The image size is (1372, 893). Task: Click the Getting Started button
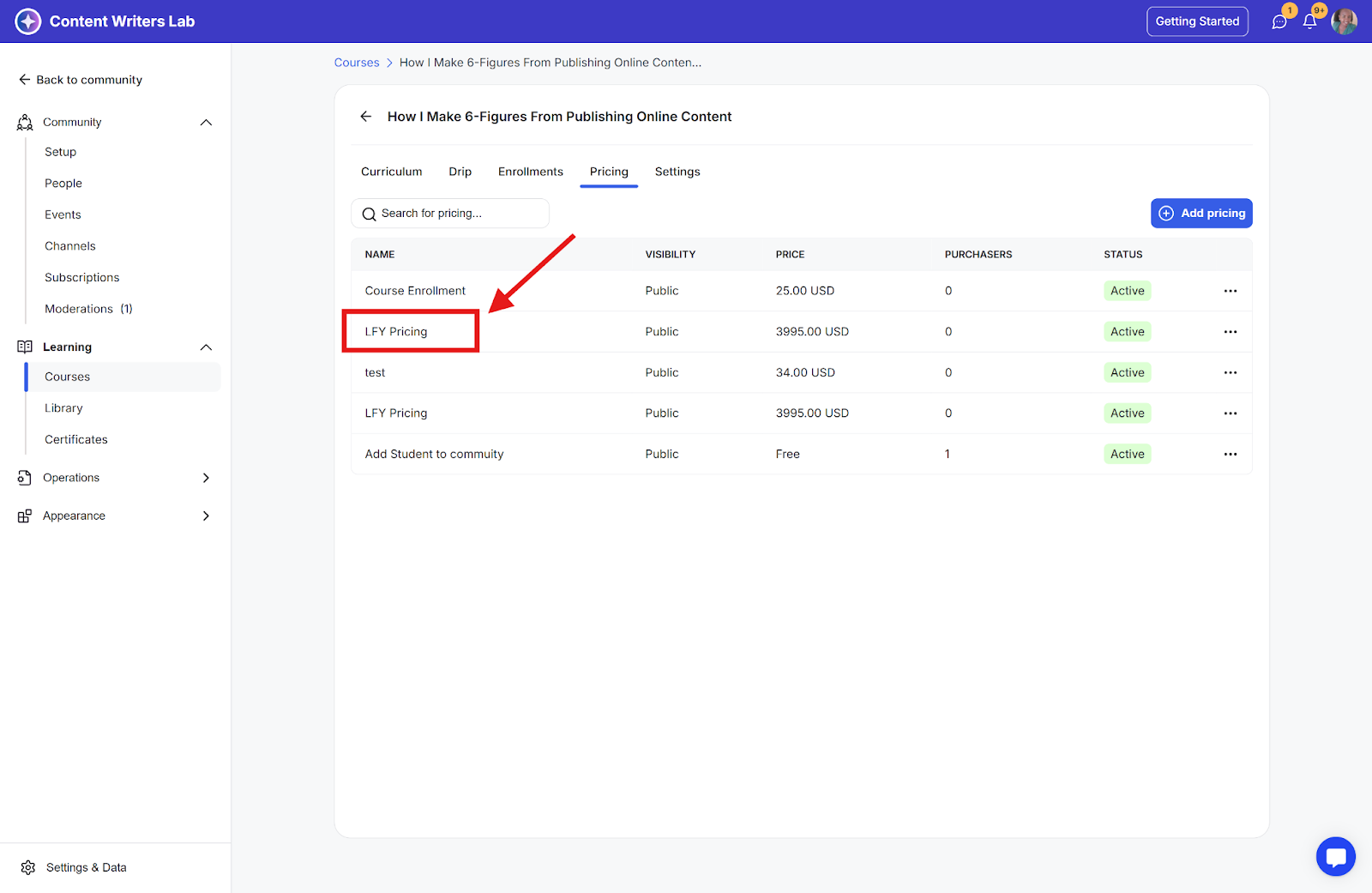tap(1197, 21)
